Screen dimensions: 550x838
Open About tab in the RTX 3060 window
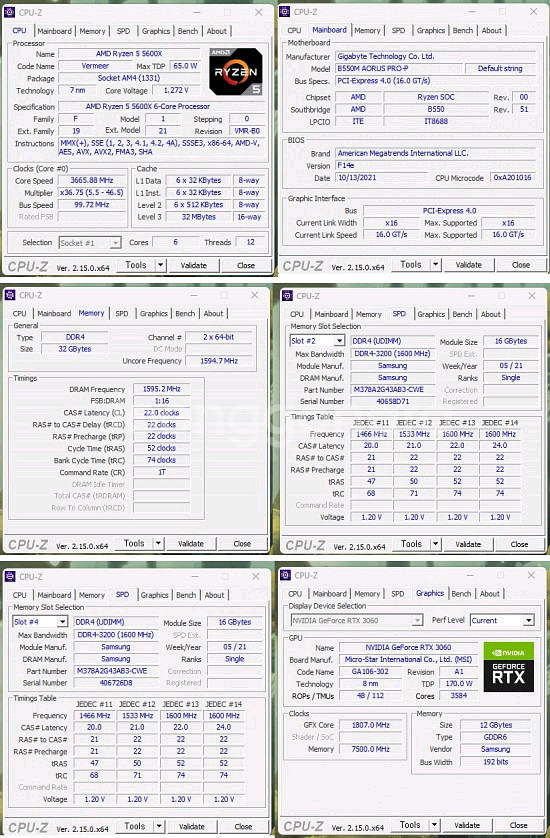tap(490, 594)
